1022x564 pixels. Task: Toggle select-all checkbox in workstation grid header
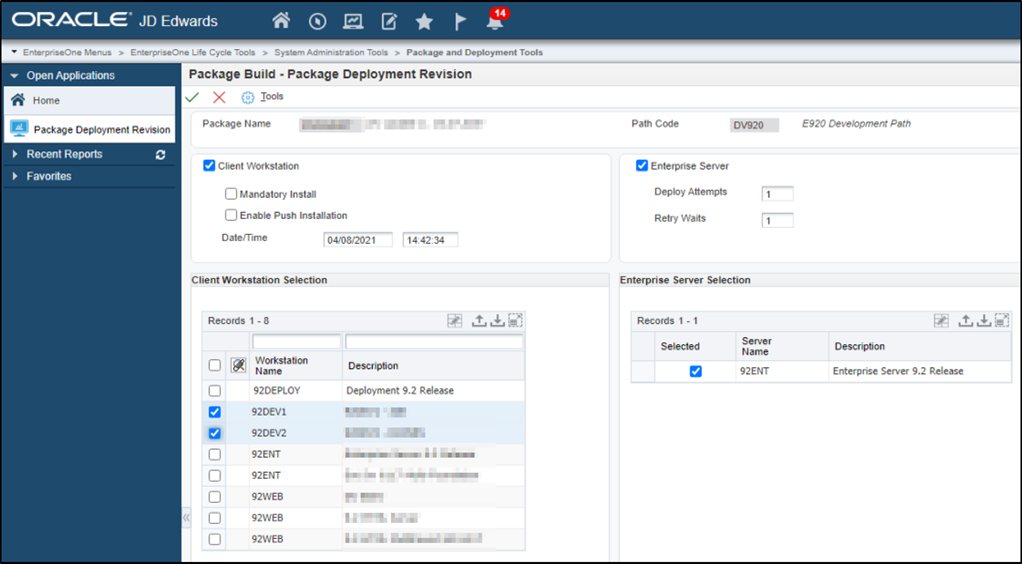pos(214,365)
